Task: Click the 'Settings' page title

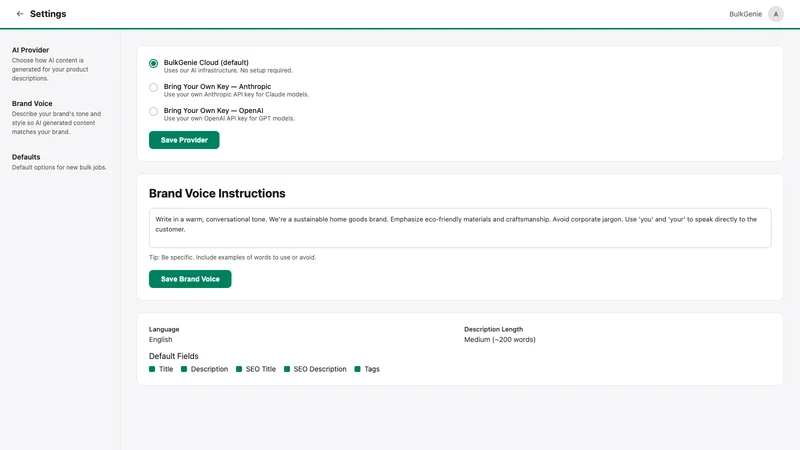Action: [48, 14]
